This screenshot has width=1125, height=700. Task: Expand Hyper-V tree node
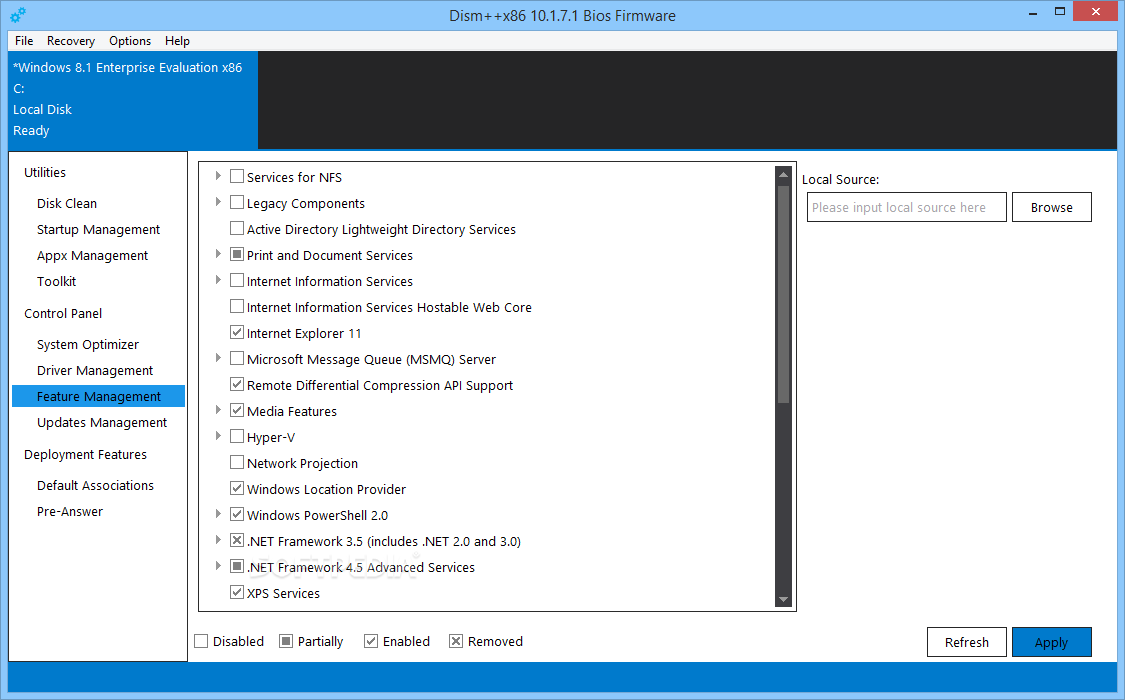218,436
